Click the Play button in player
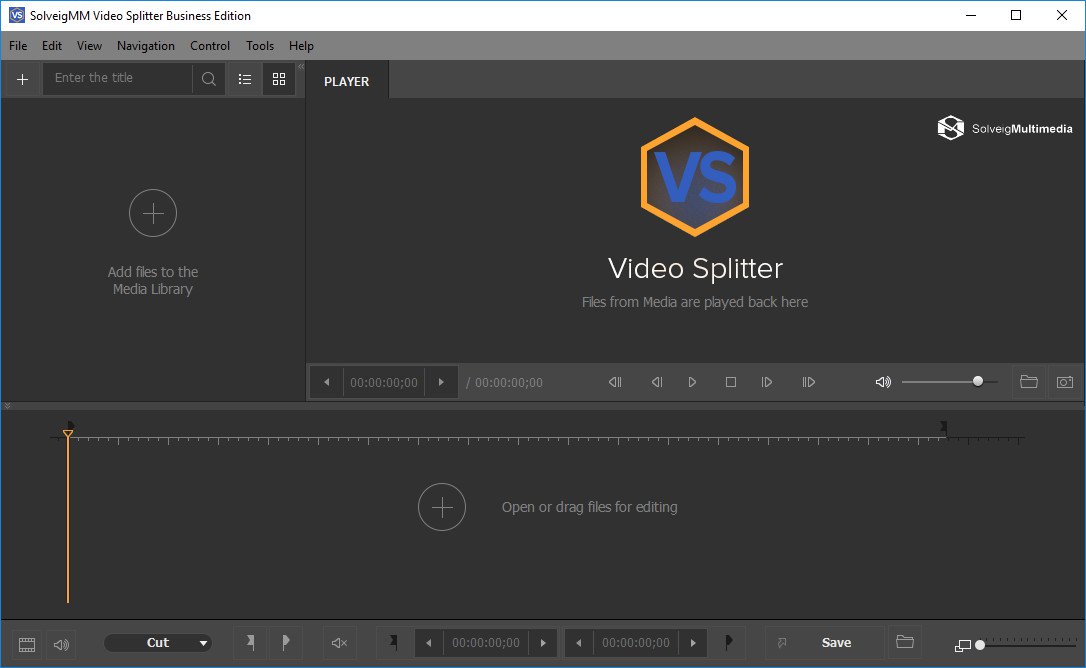Viewport: 1086px width, 668px height. coord(692,382)
